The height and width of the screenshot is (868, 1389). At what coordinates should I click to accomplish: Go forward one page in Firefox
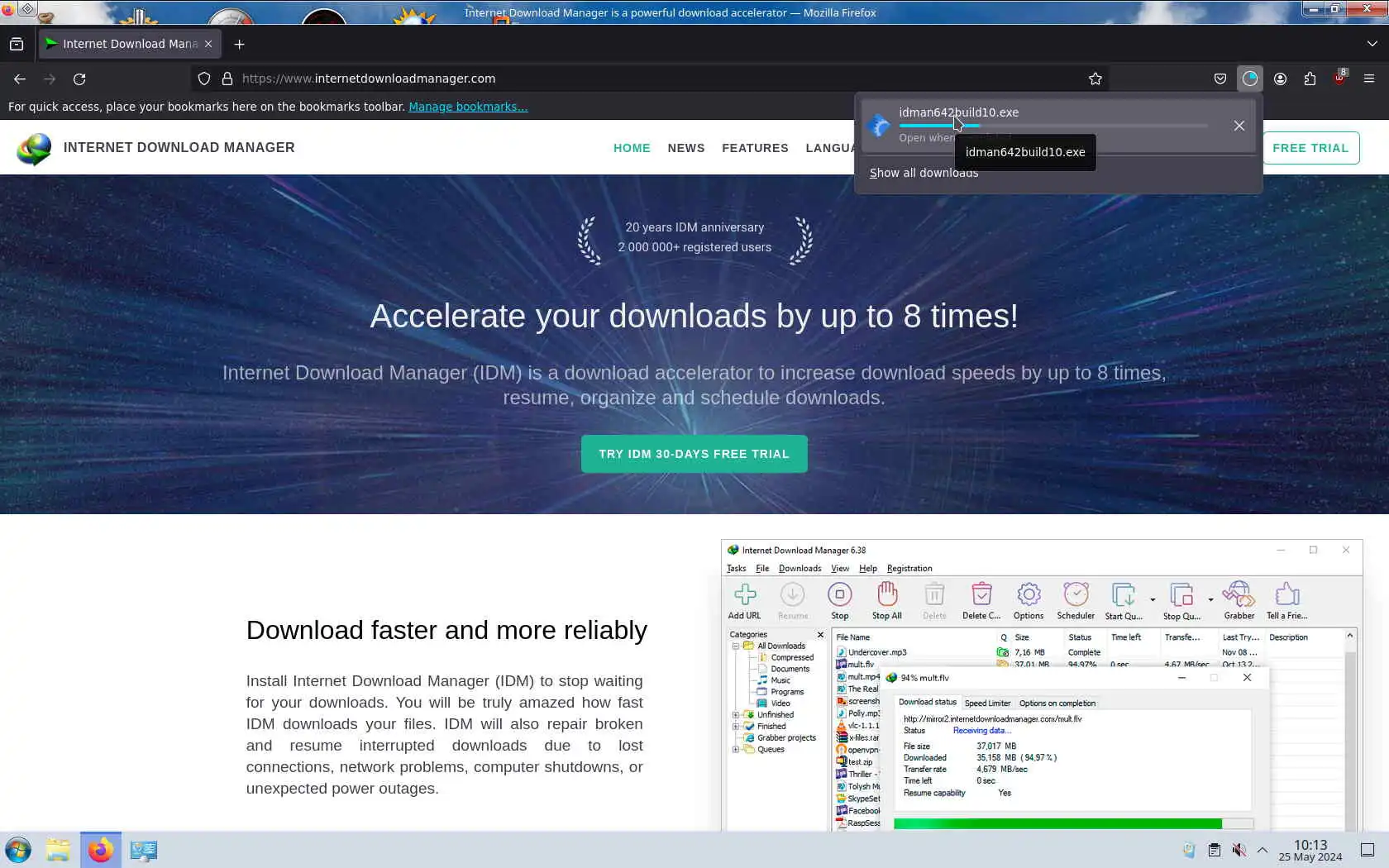pyautogui.click(x=50, y=79)
